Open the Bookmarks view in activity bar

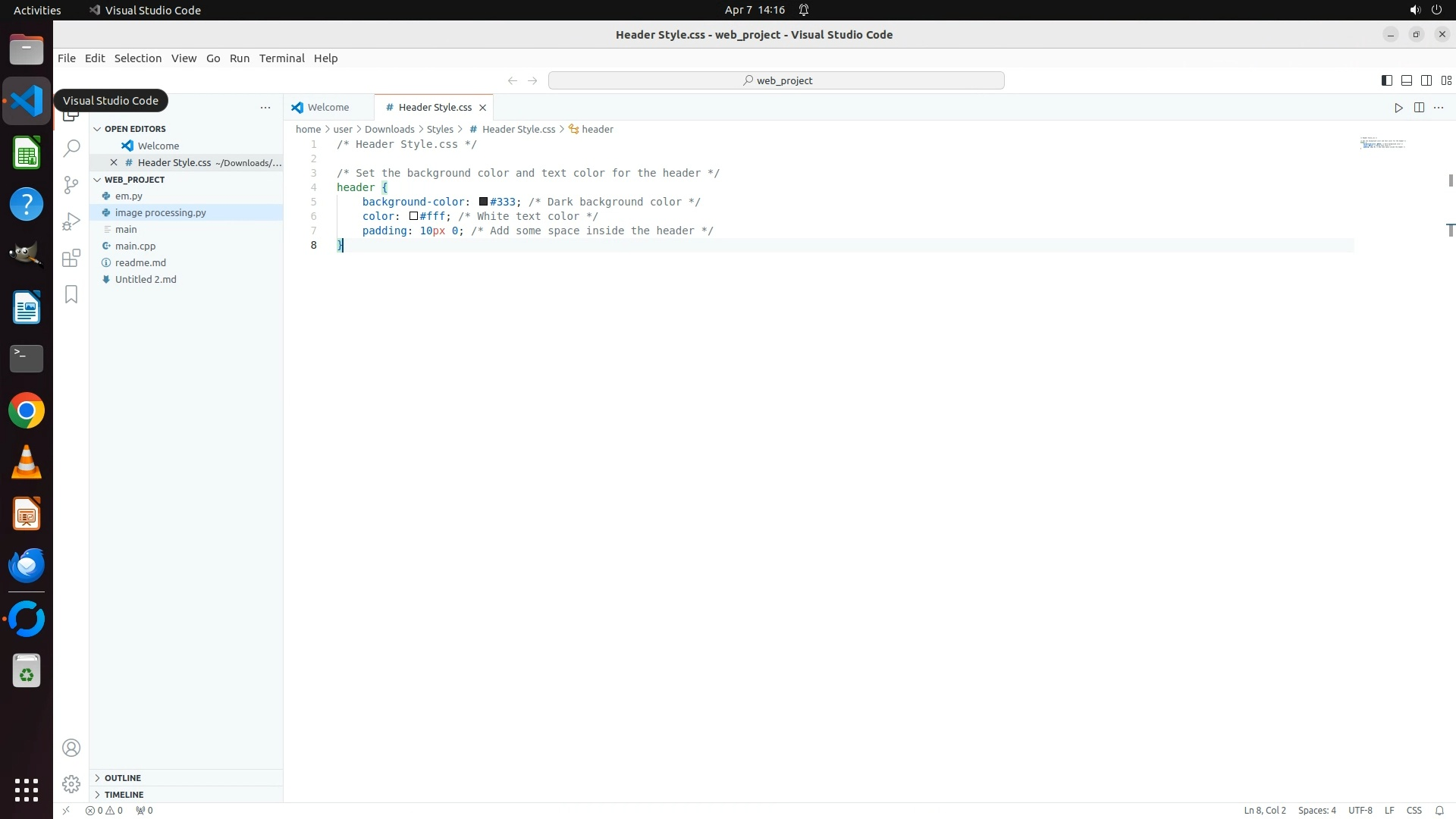[x=71, y=294]
